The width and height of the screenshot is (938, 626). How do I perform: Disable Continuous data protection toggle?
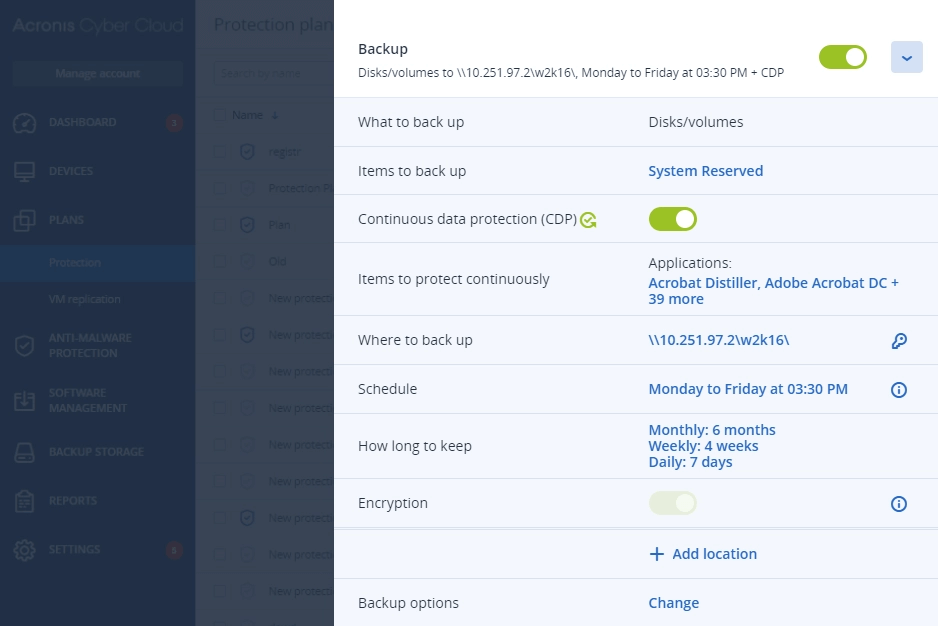pos(672,219)
